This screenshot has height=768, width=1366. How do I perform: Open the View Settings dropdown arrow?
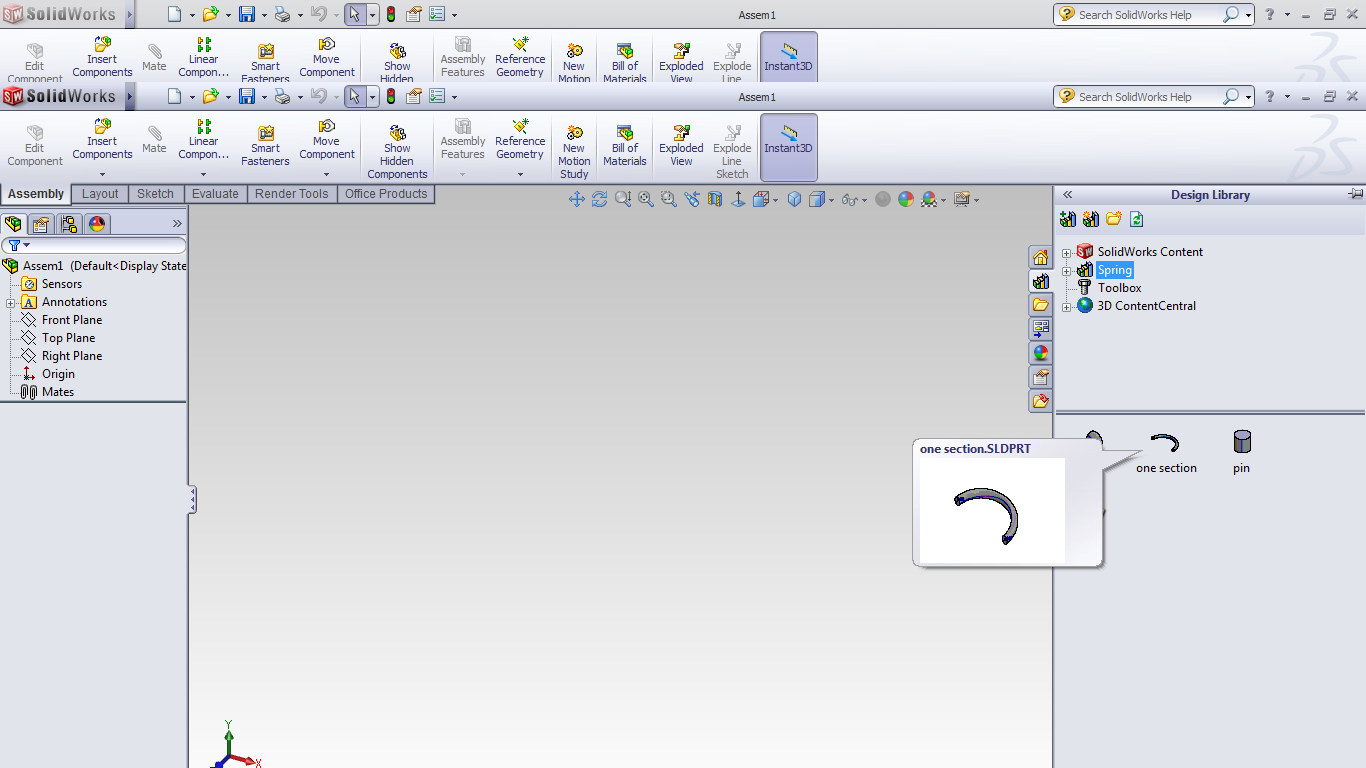click(x=976, y=200)
